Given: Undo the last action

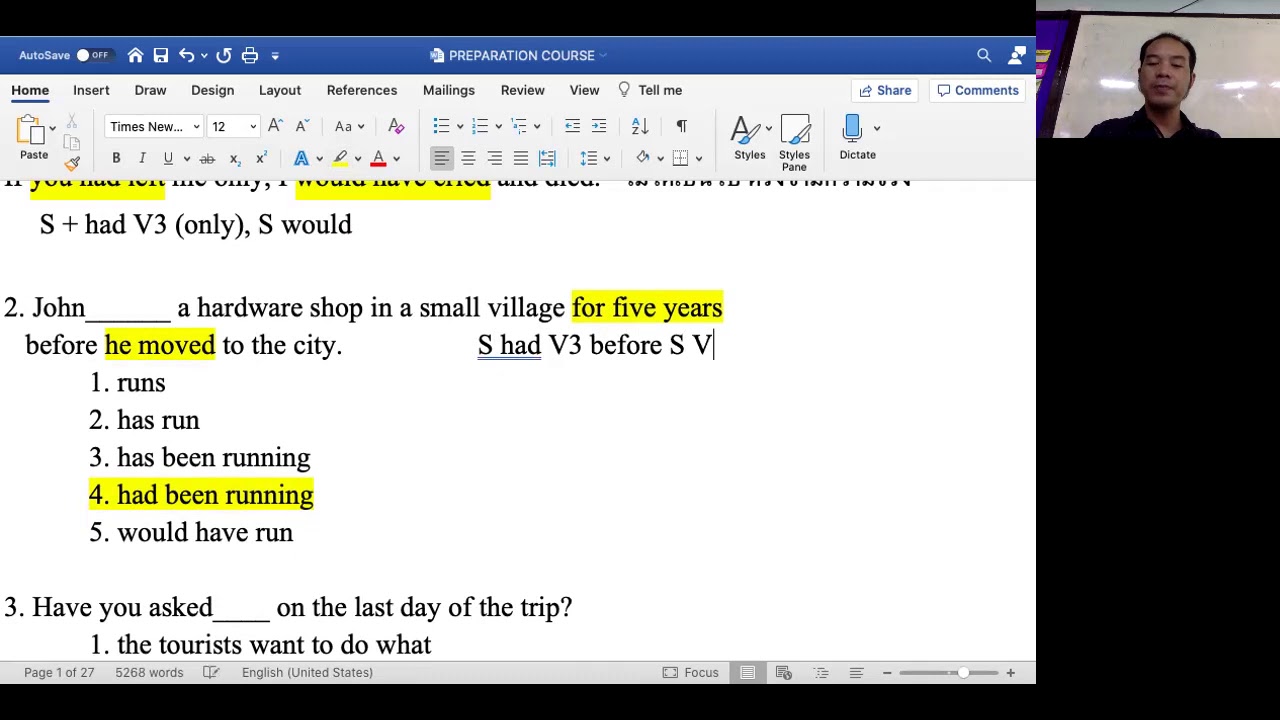Looking at the screenshot, I should 186,55.
